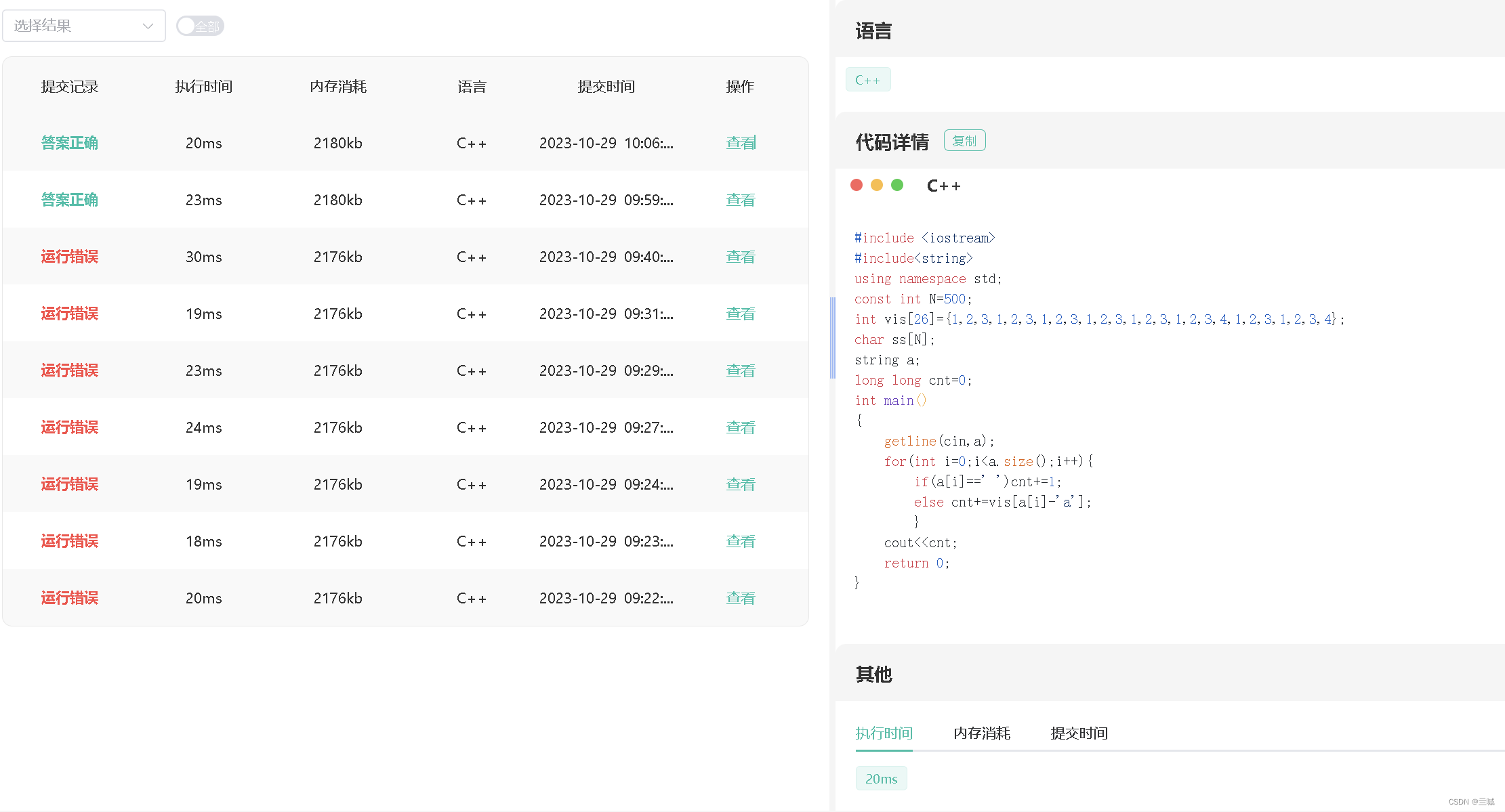Screen dimensions: 1505x812
Task: Click the 代码详情 section heading
Action: 892,142
